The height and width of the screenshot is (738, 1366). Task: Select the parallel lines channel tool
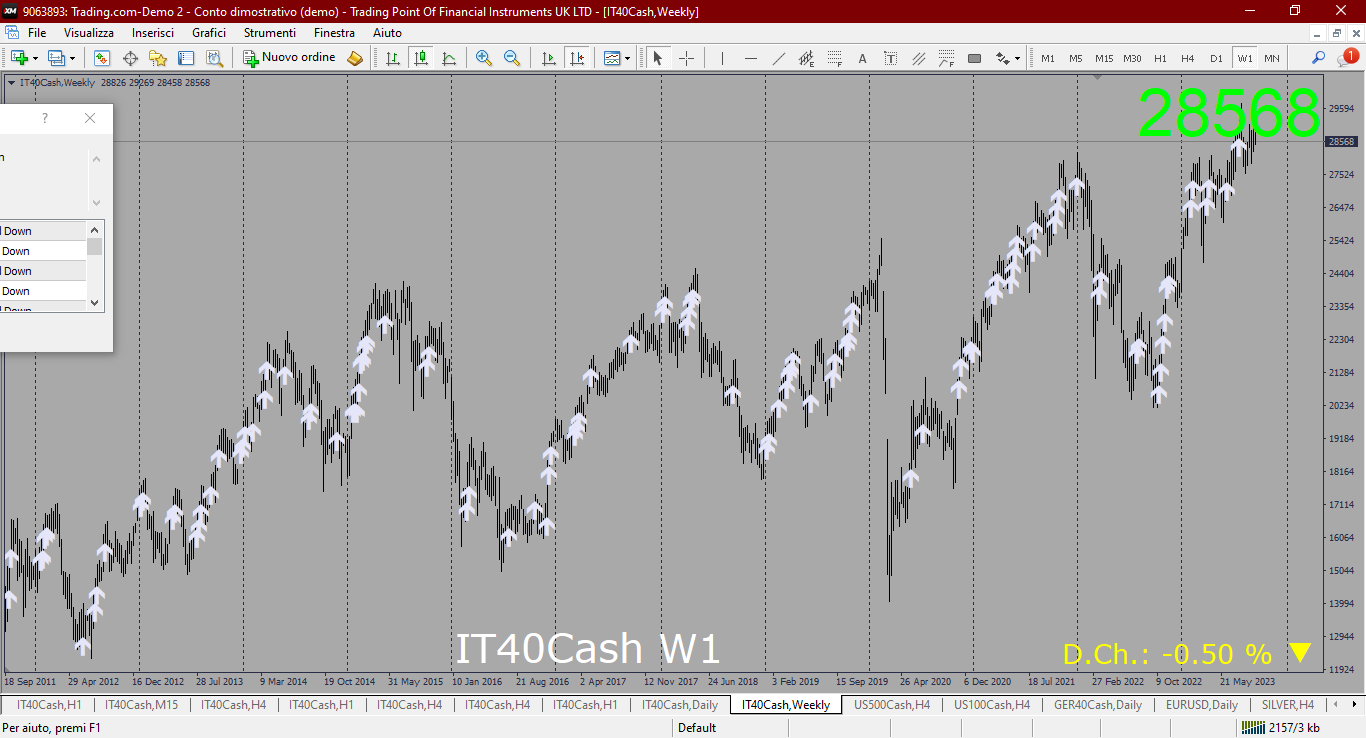click(x=918, y=58)
